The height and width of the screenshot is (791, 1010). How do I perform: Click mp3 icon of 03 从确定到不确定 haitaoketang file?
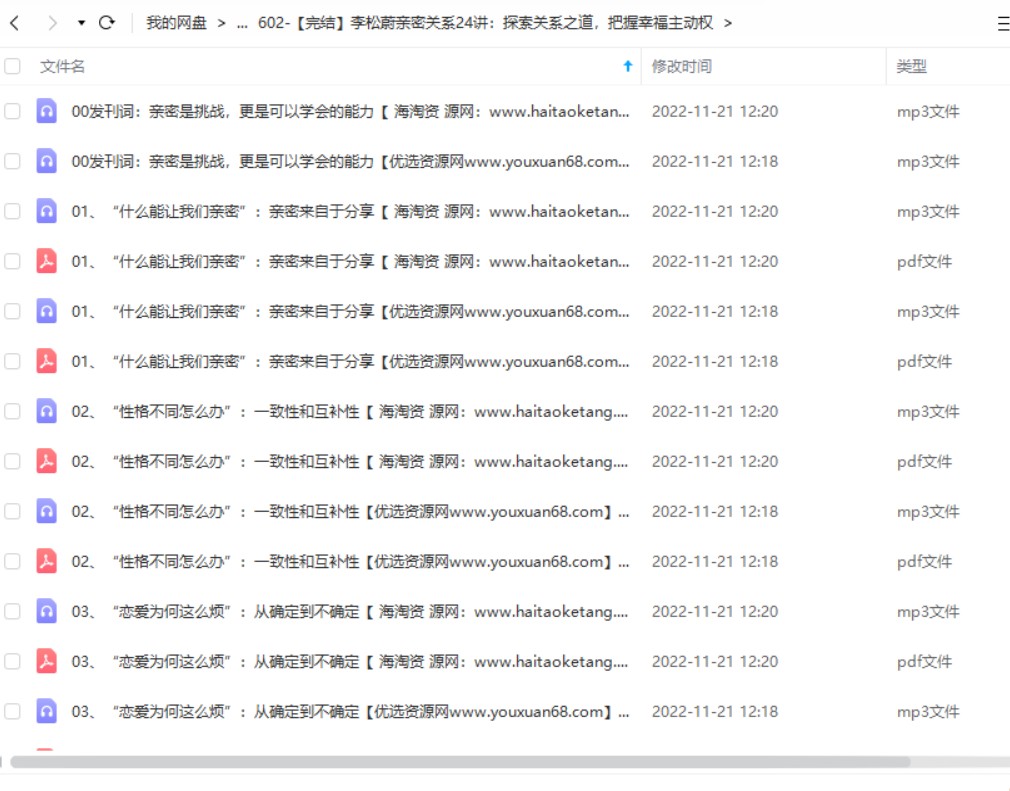[x=46, y=611]
